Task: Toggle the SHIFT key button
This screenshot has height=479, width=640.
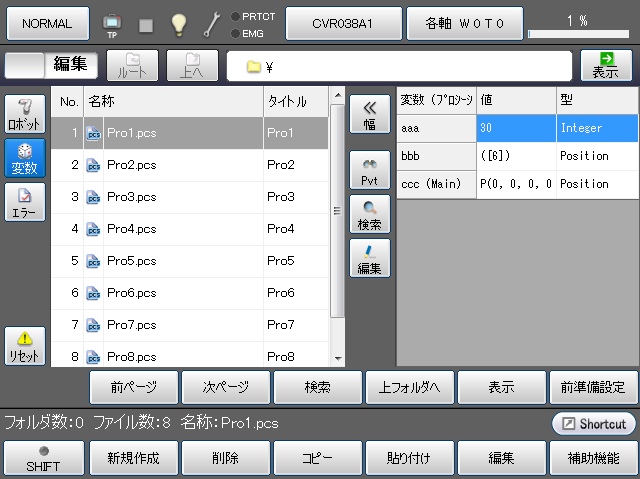Action: click(x=42, y=459)
